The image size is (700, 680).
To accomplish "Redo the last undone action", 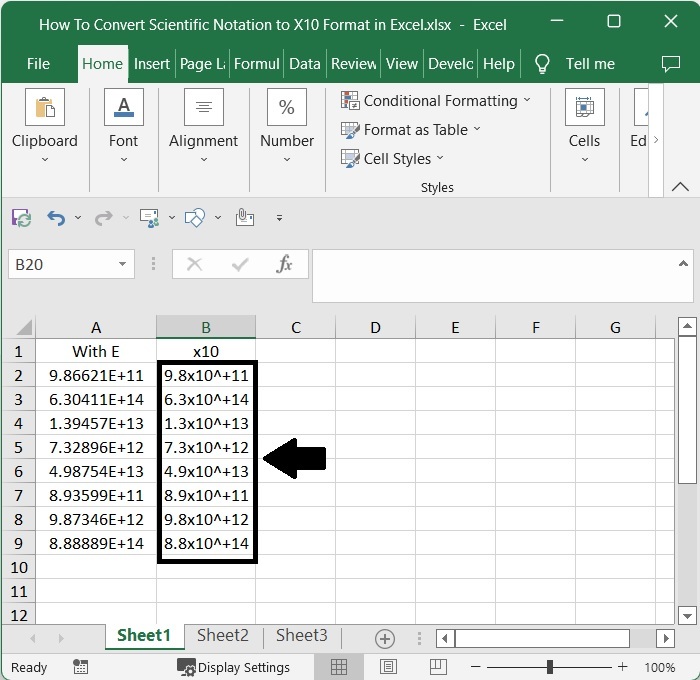I will 104,218.
